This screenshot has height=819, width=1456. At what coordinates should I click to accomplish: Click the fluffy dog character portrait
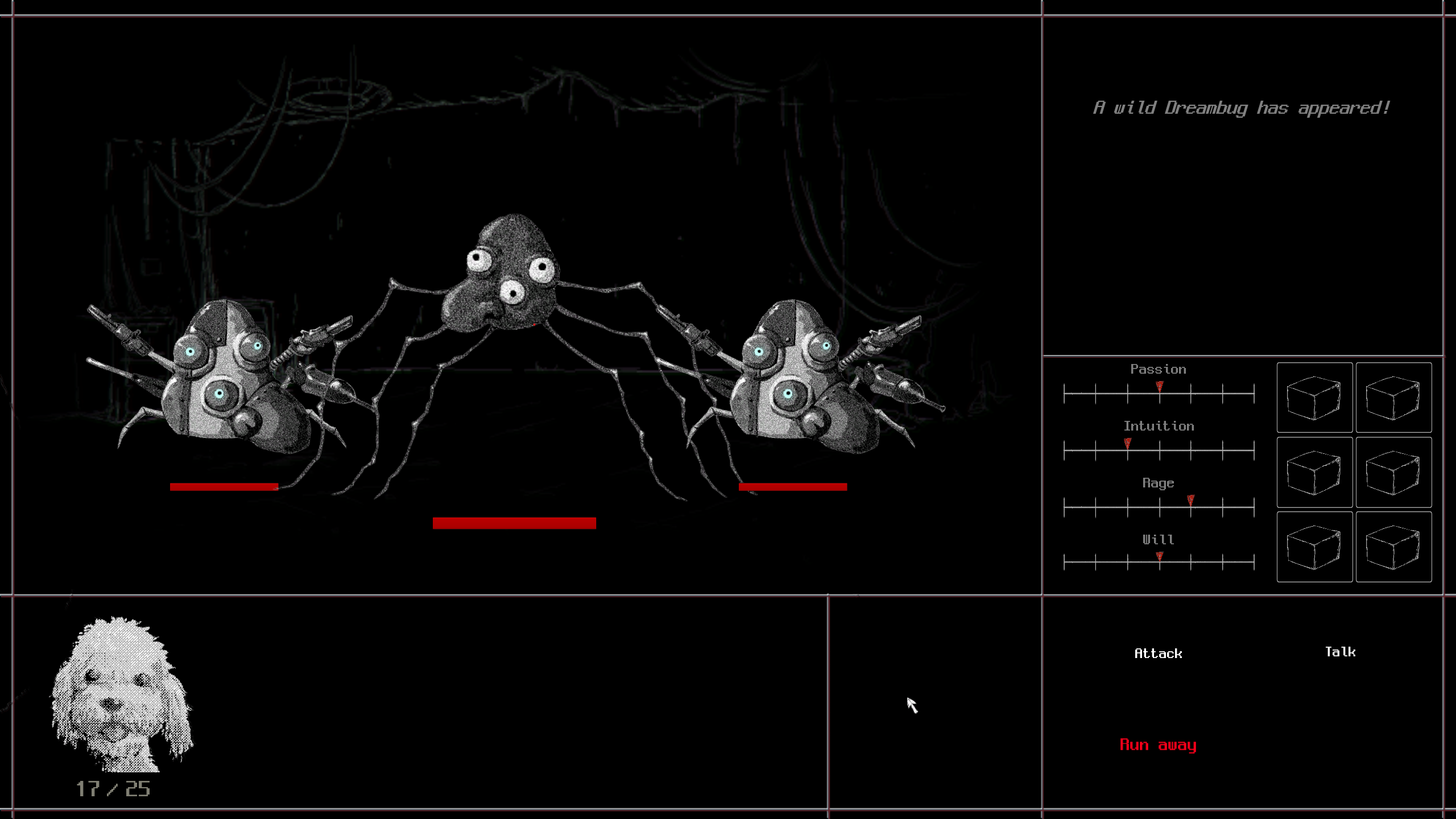coord(122,694)
